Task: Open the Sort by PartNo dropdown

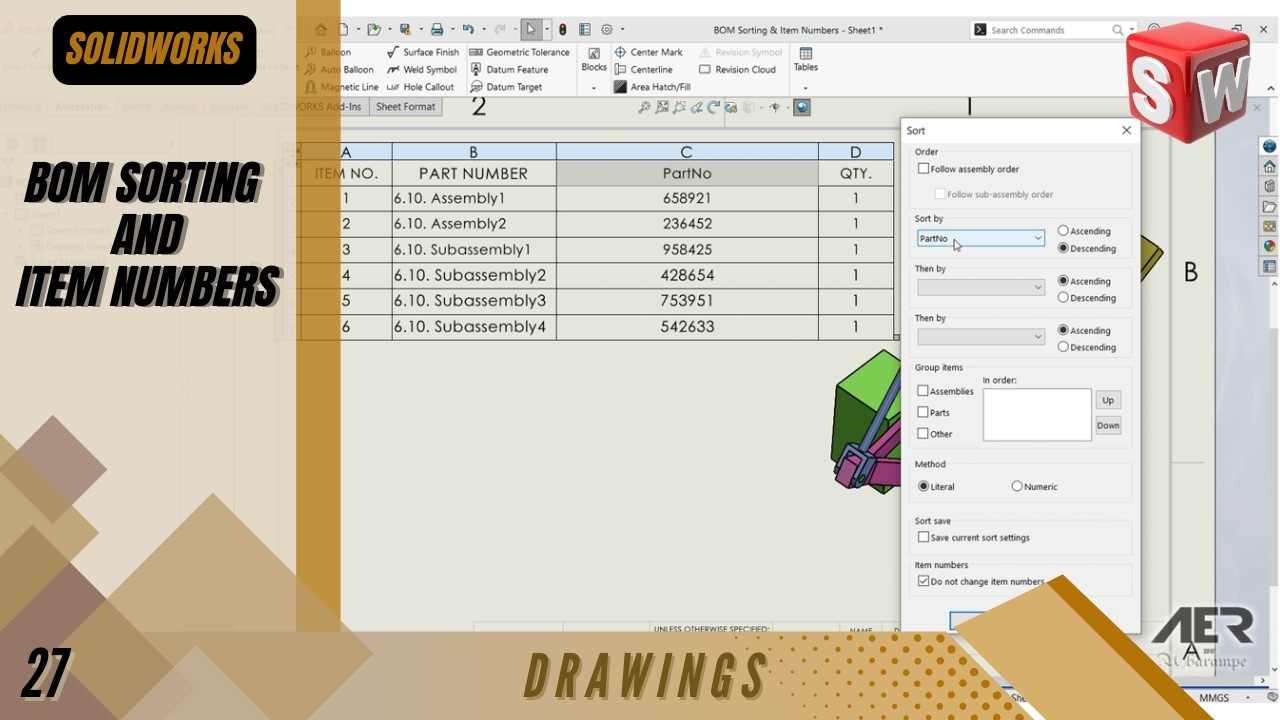Action: coord(981,238)
